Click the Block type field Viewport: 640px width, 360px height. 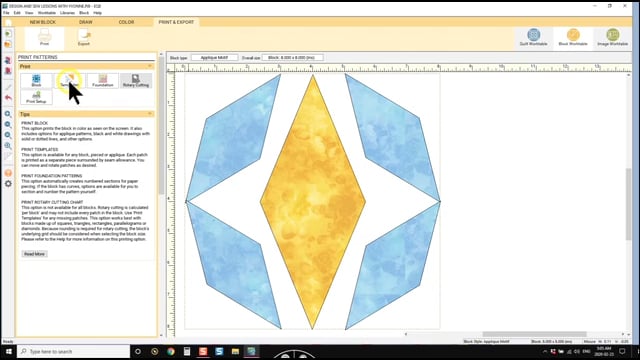(214, 58)
